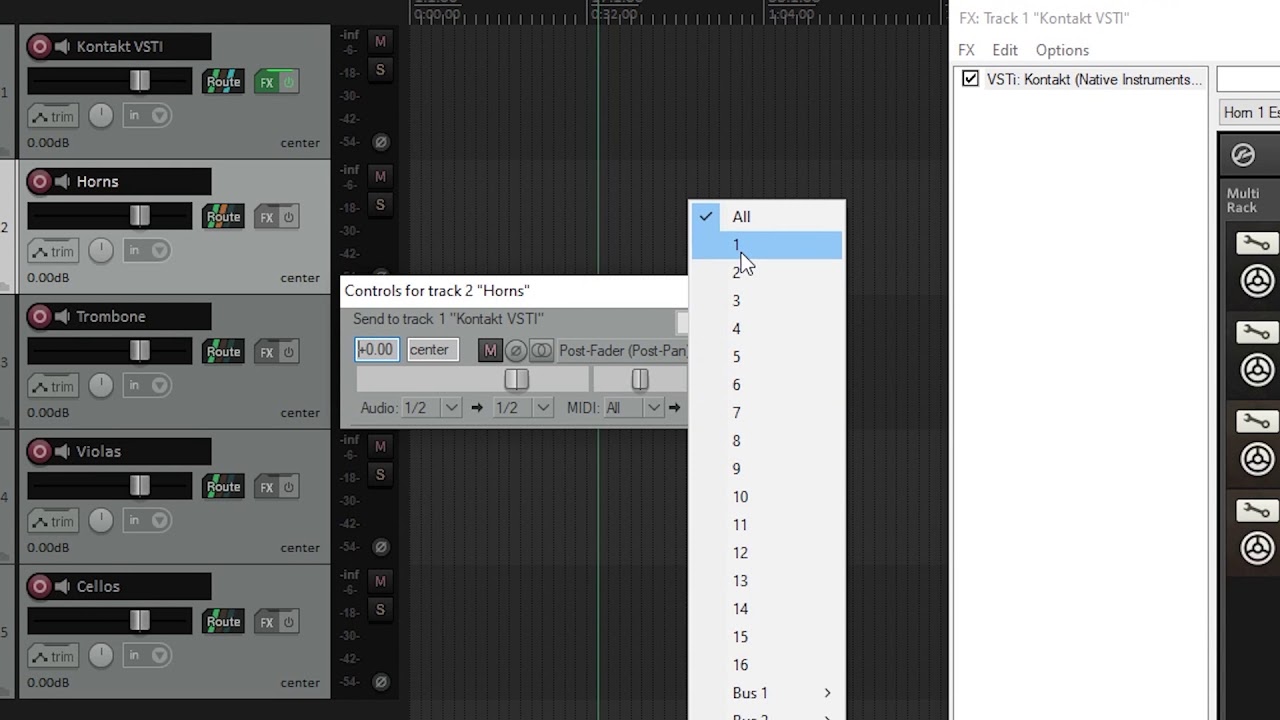Solo the Kontakt VSTI track
The image size is (1280, 720).
[x=380, y=70]
